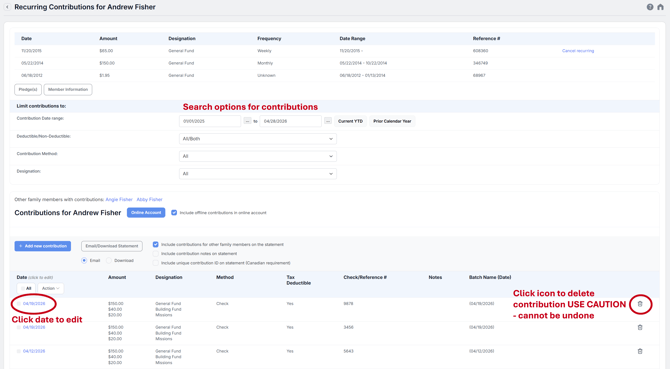Go to home via house icon

coord(660,7)
